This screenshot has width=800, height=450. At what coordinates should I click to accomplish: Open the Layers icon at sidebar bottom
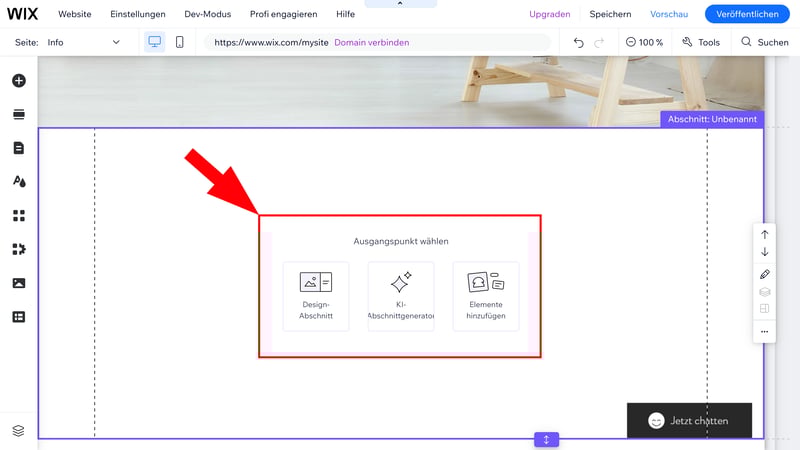coord(18,431)
